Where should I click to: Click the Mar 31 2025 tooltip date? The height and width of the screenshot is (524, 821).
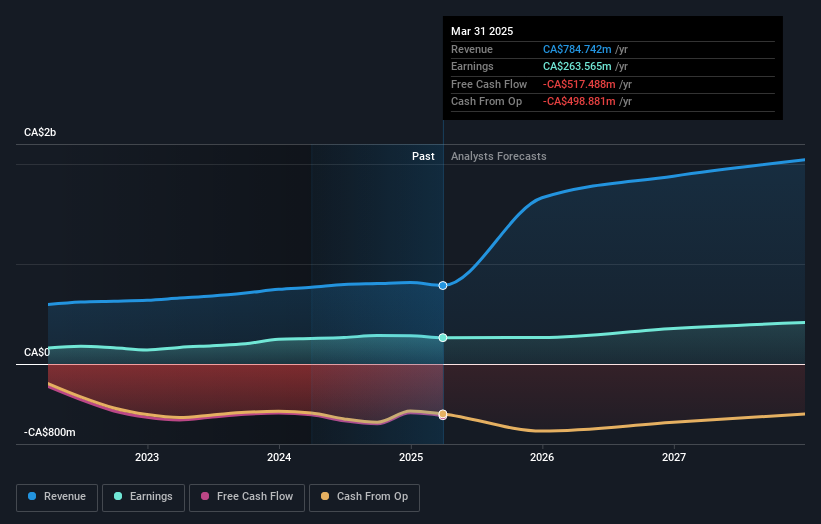pos(482,31)
